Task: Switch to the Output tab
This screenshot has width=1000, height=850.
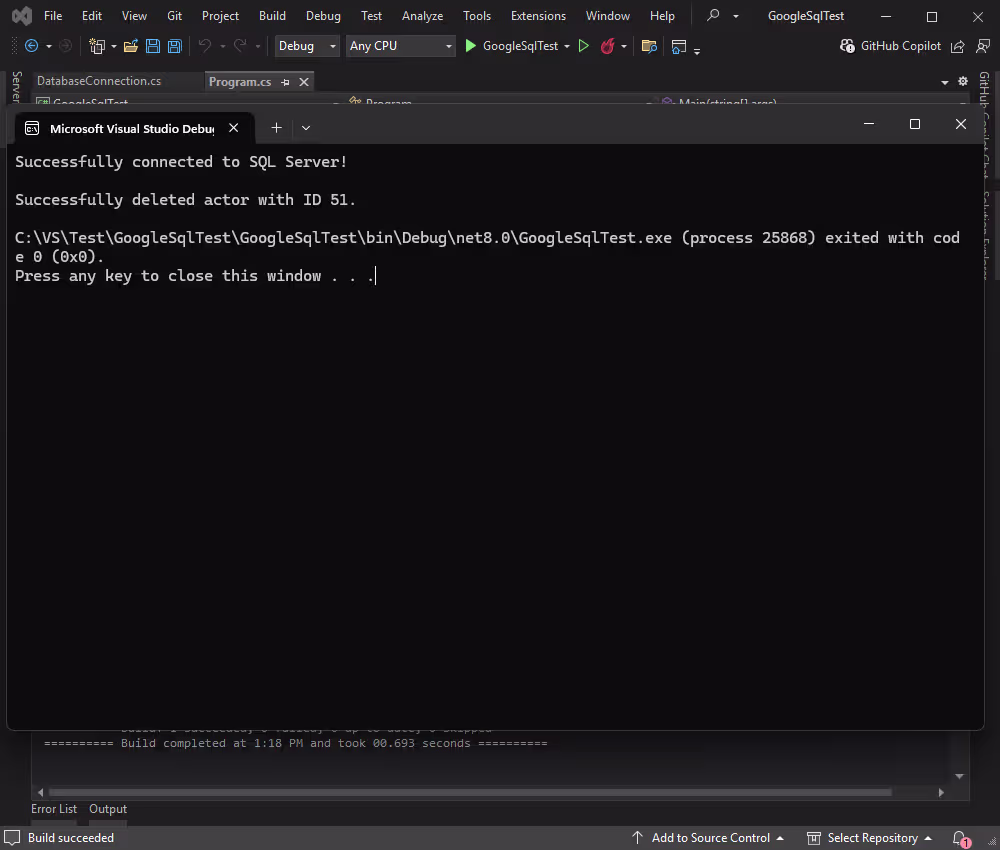Action: (x=107, y=809)
